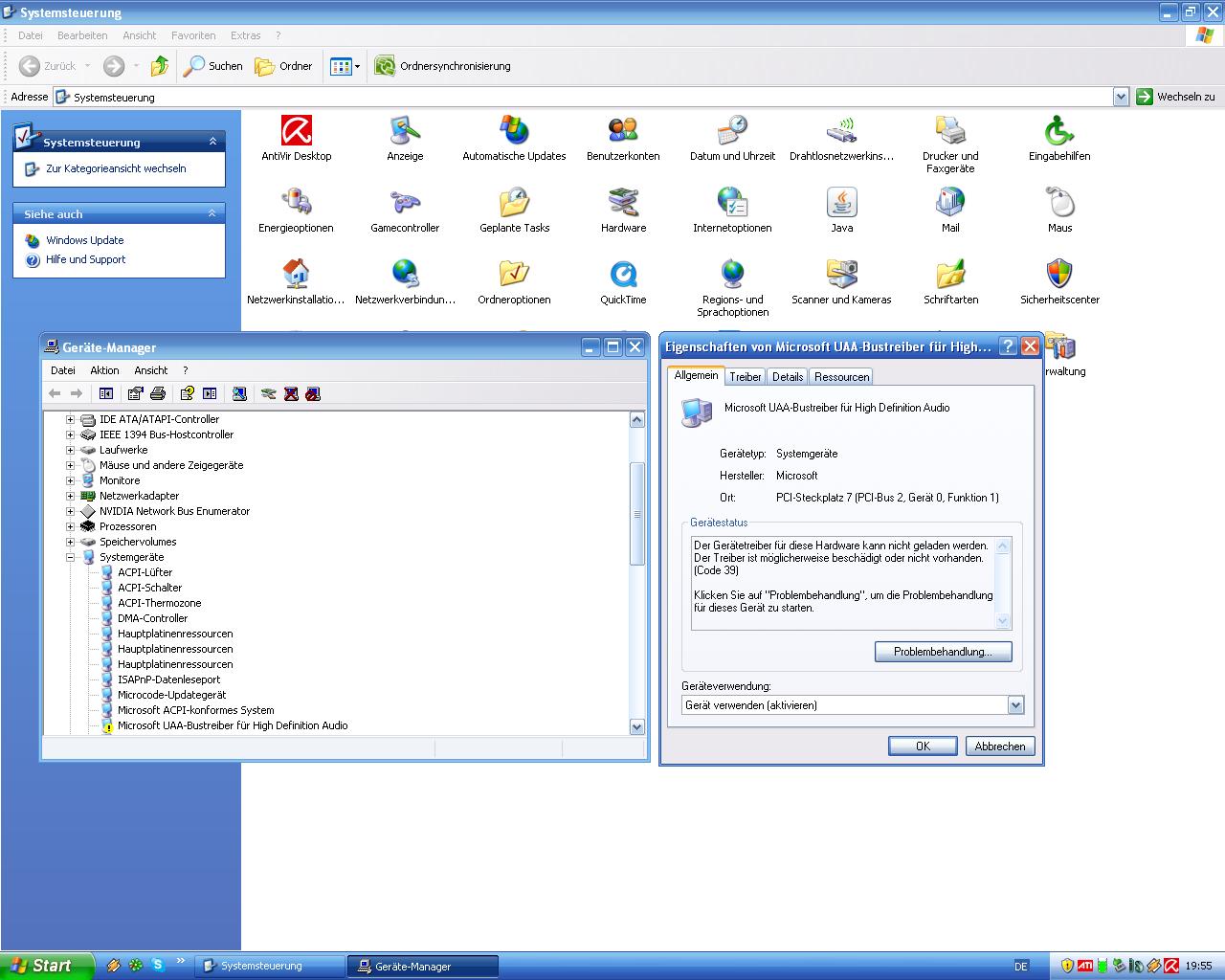The image size is (1225, 980).
Task: Expand IDE ATA/ATAPI-Controller node
Action: tap(70, 419)
